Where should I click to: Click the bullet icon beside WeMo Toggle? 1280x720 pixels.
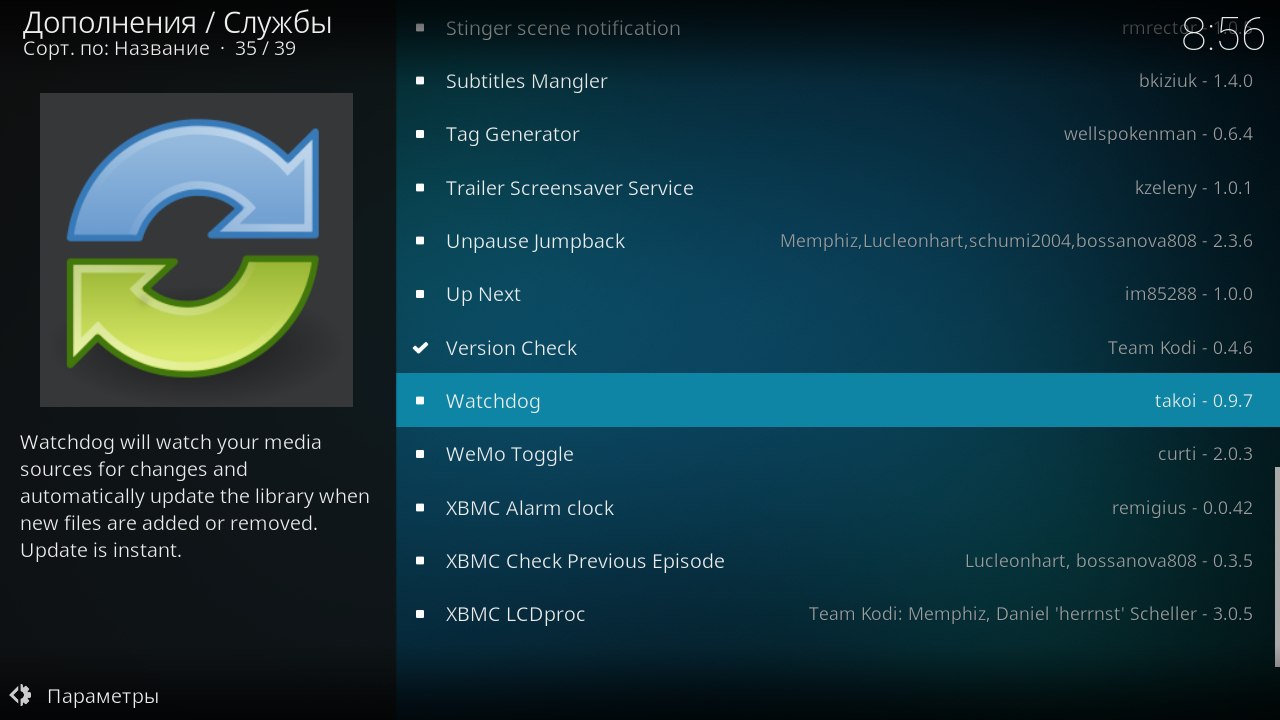pos(421,454)
